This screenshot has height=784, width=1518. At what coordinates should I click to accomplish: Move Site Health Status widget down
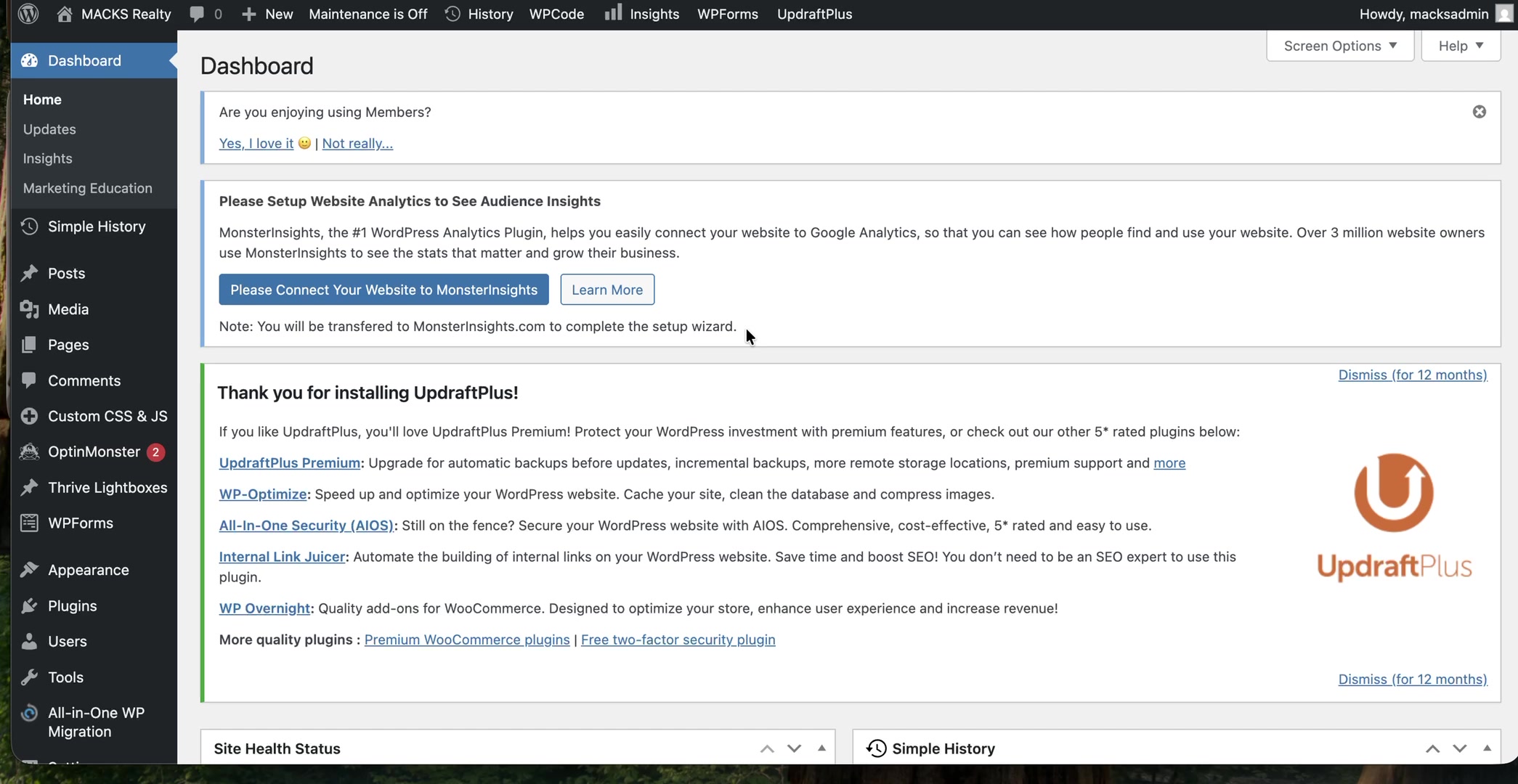pyautogui.click(x=794, y=748)
